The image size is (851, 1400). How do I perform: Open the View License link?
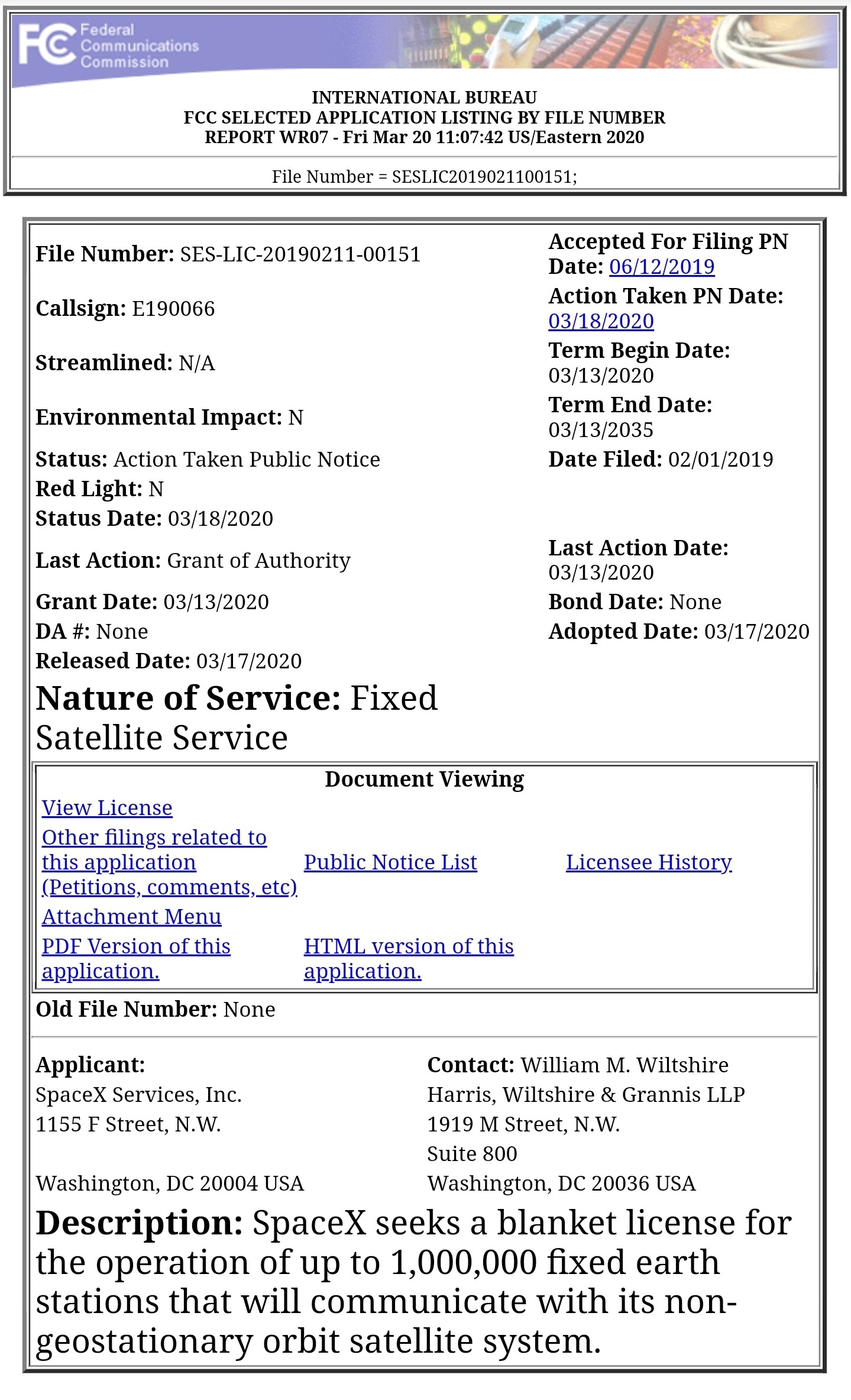[x=107, y=808]
